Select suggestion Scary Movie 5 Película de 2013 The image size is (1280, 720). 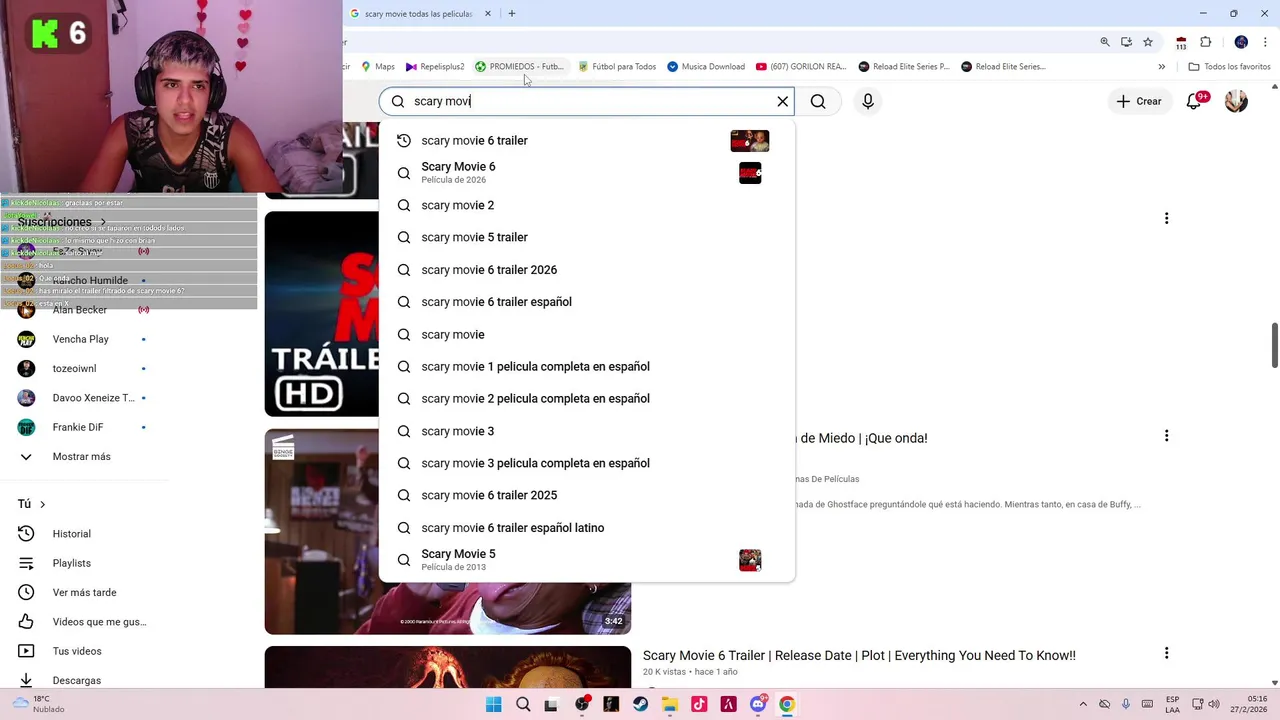pyautogui.click(x=587, y=560)
